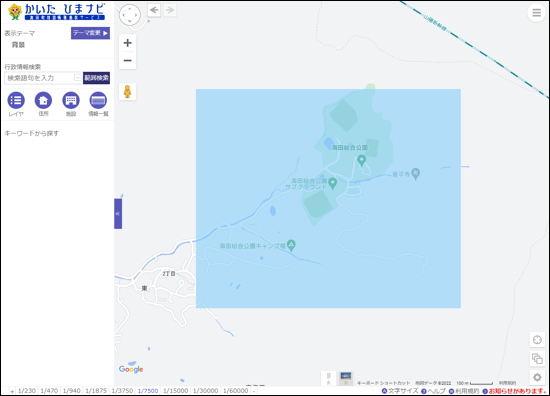
Task: Select the 1/15000 map scale
Action: point(175,391)
